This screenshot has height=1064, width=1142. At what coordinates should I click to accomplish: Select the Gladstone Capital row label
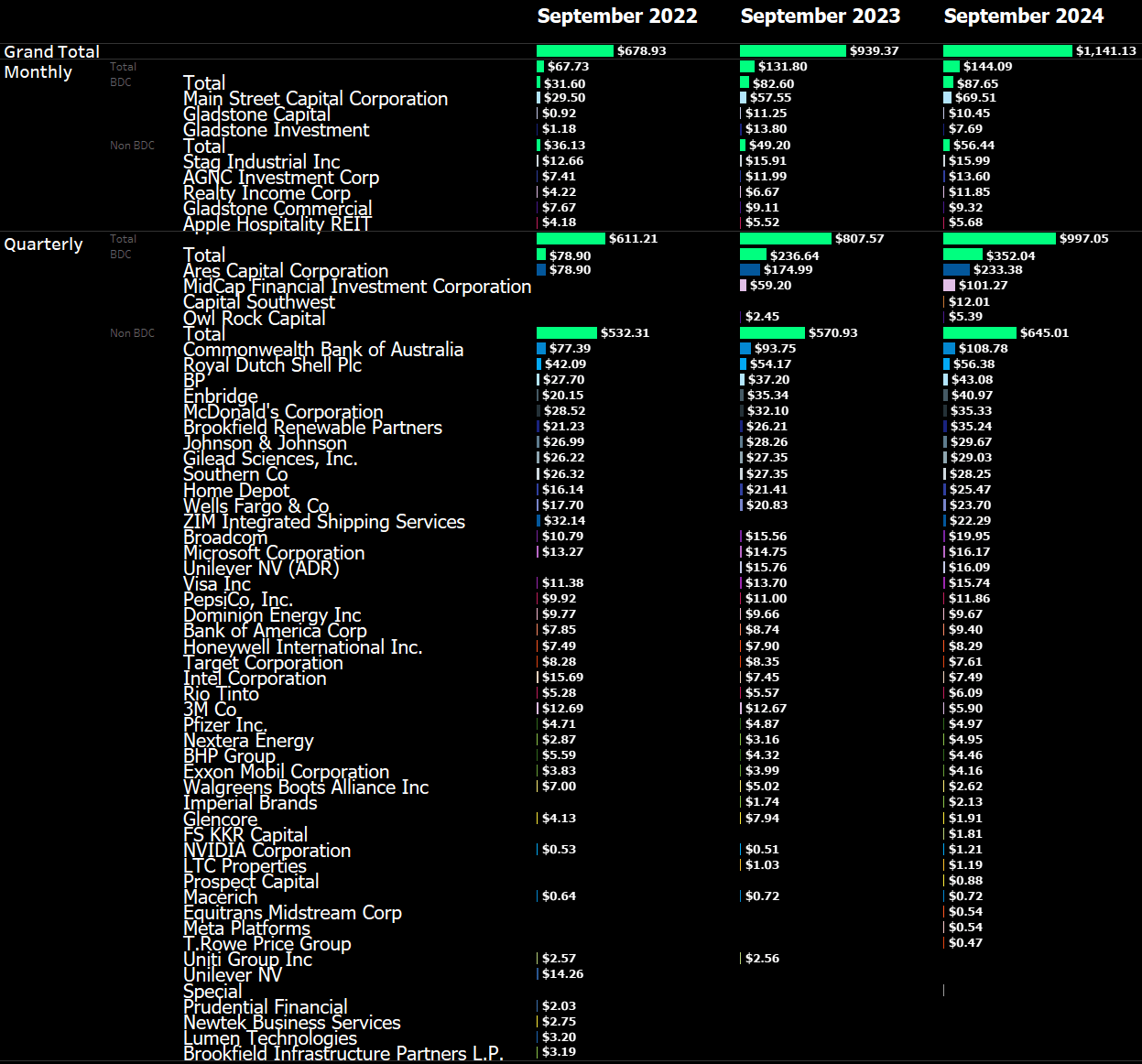coord(256,114)
